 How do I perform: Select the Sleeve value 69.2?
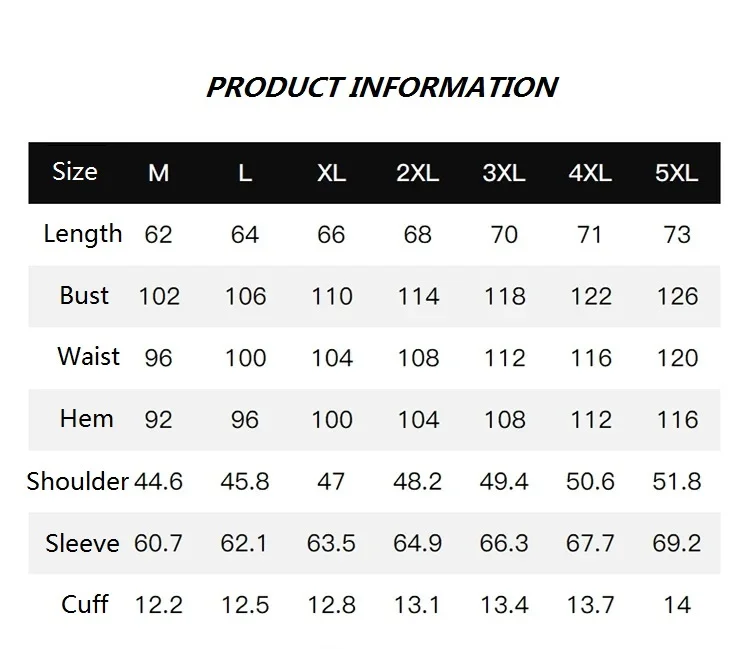click(677, 543)
